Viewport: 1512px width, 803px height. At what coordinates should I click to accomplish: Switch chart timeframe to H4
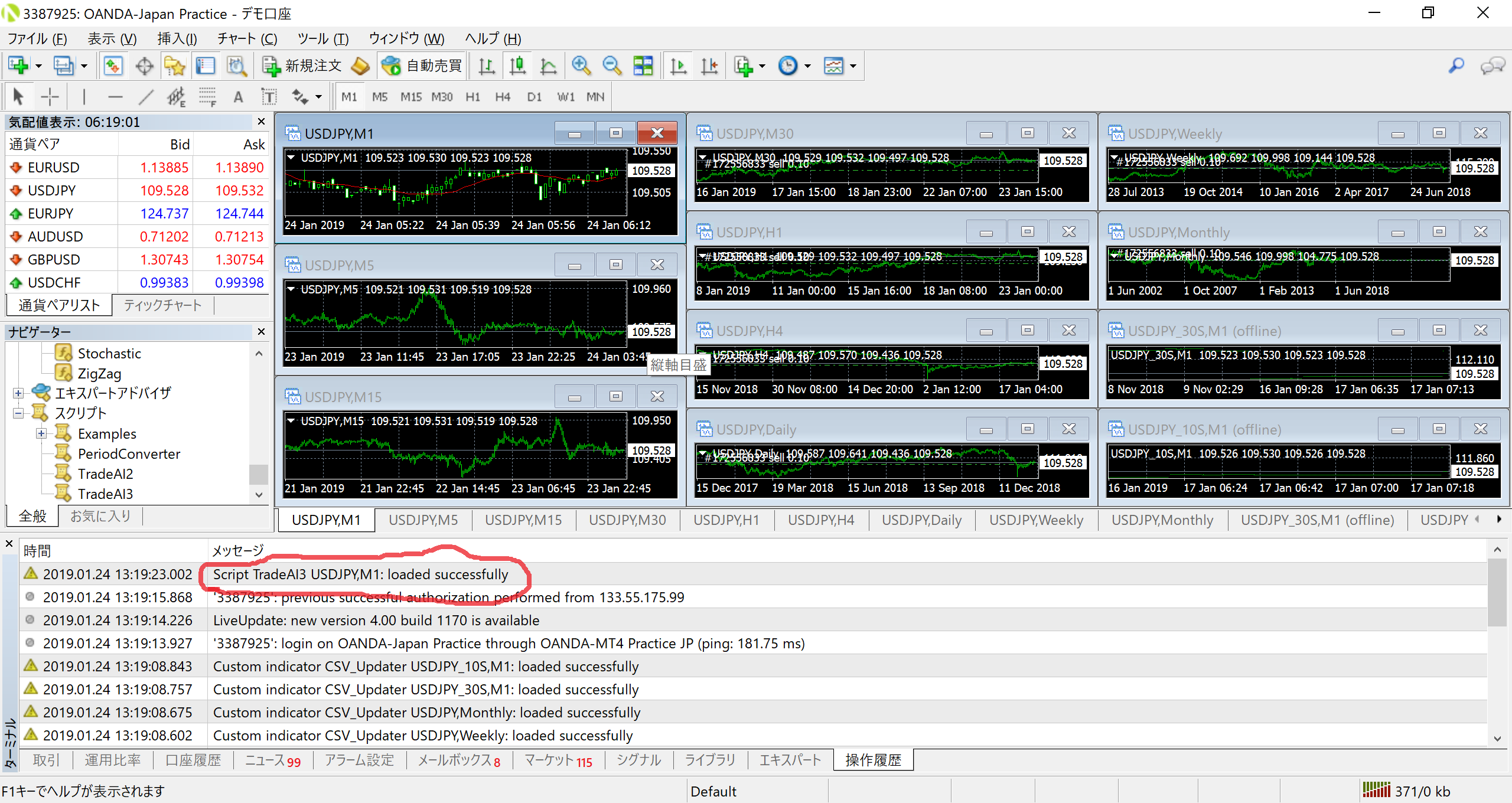[502, 97]
